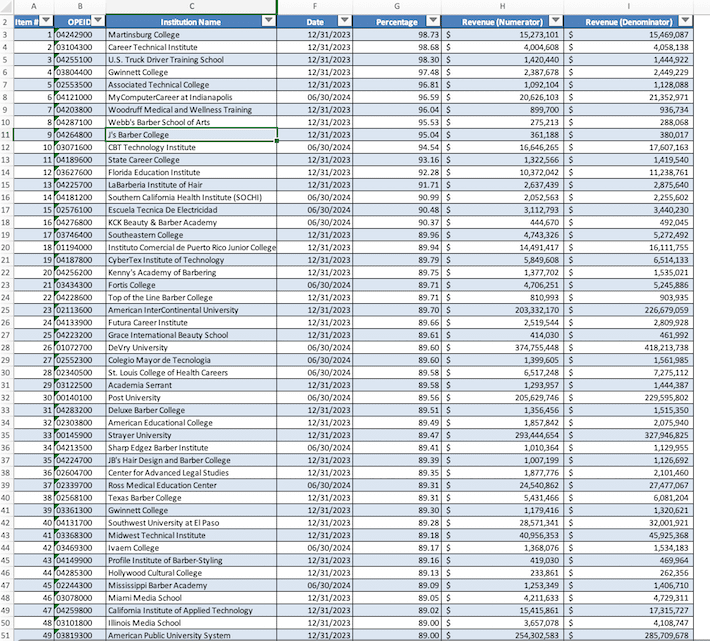Click 'Texas Barber College' cell

pyautogui.click(x=191, y=498)
